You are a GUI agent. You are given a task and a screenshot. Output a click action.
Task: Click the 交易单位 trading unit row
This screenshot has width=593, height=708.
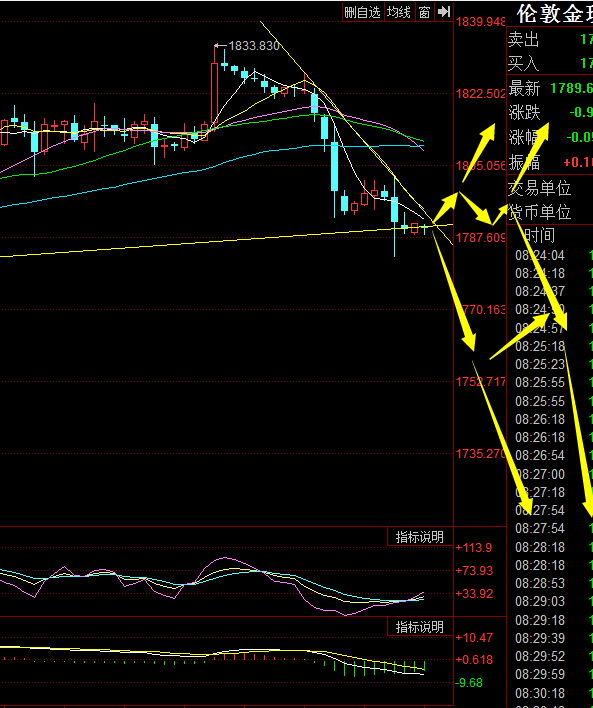click(x=550, y=188)
